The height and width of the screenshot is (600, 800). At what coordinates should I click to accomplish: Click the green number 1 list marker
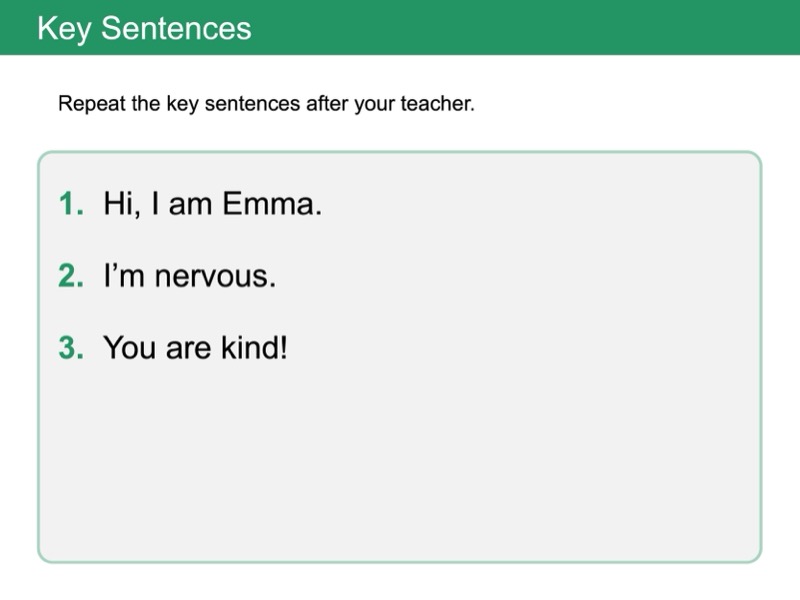click(70, 205)
